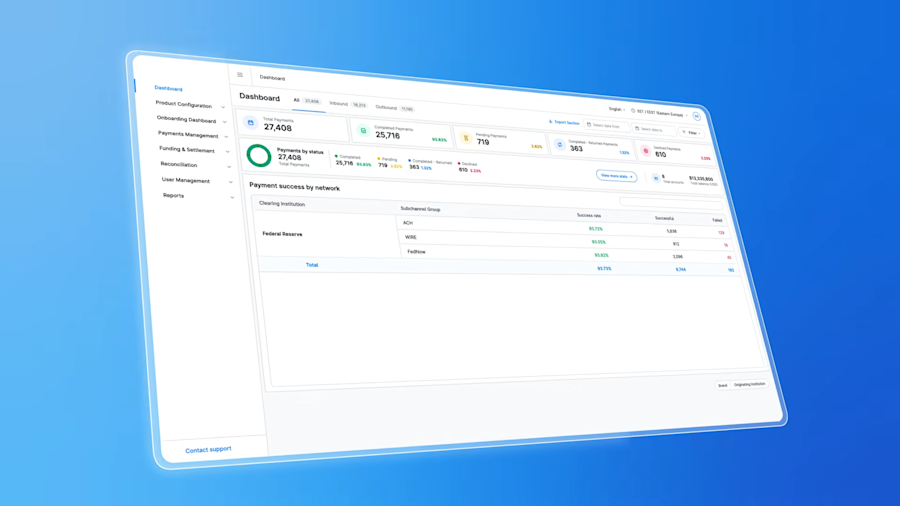Click the Contact support link
The width and height of the screenshot is (900, 506).
pos(208,450)
